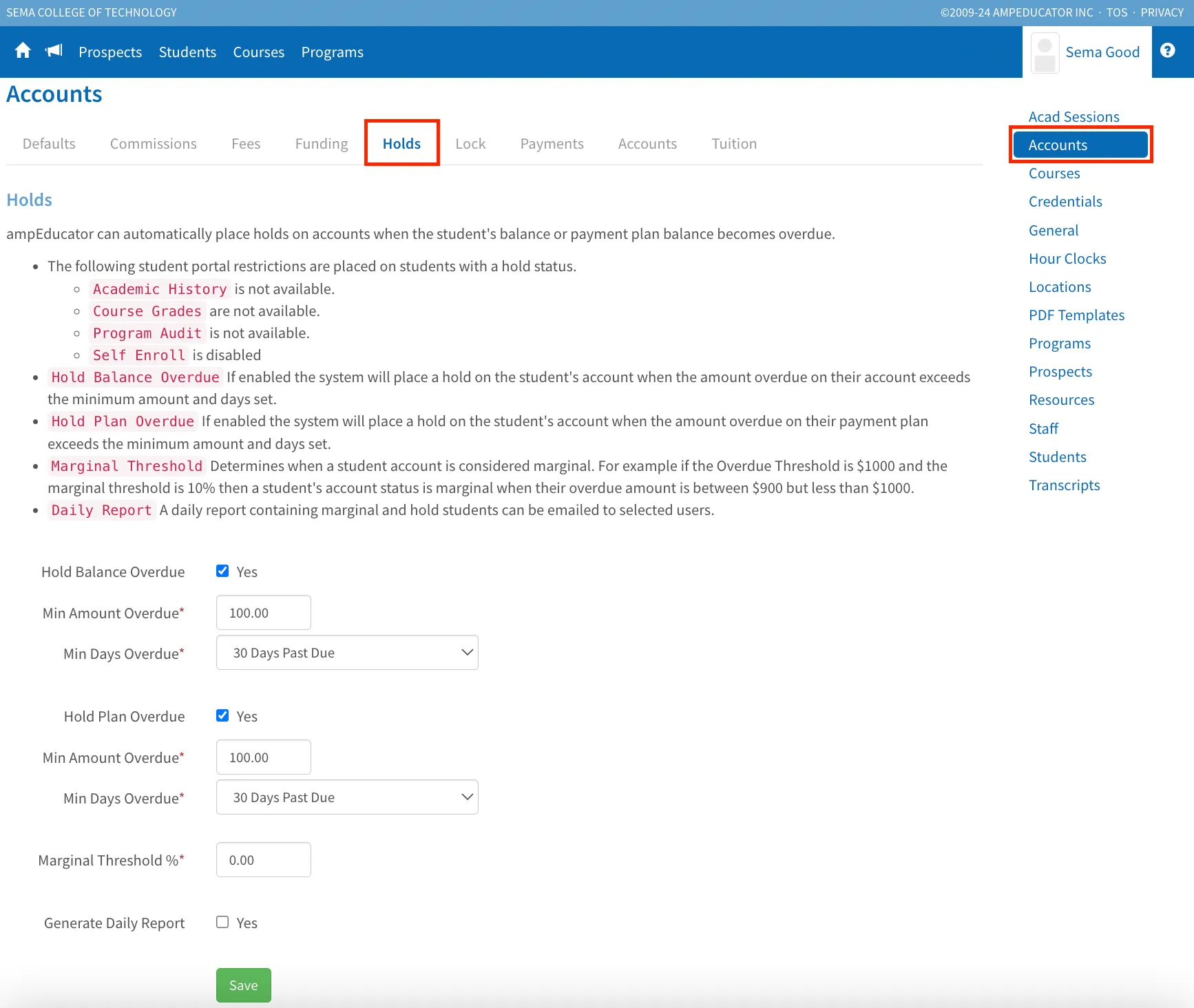Open the help question mark icon
Screen dimensions: 1194x1008
(x=1168, y=50)
